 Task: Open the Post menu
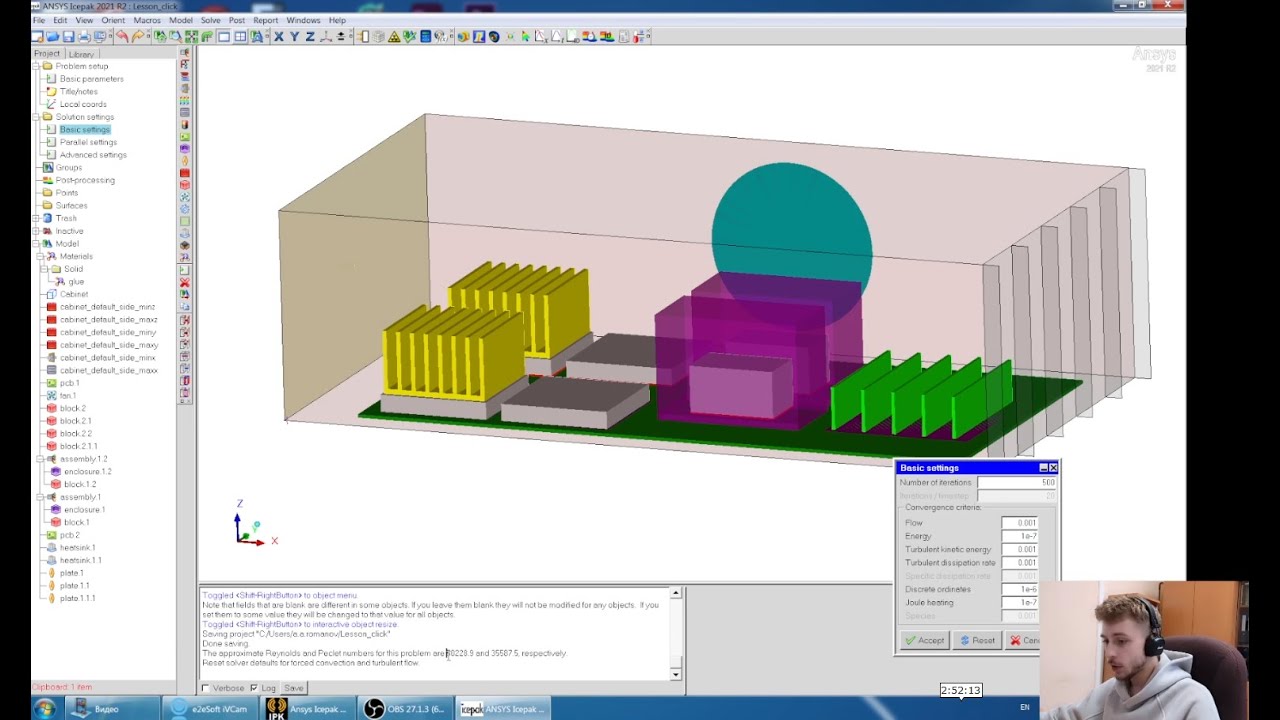click(x=237, y=20)
